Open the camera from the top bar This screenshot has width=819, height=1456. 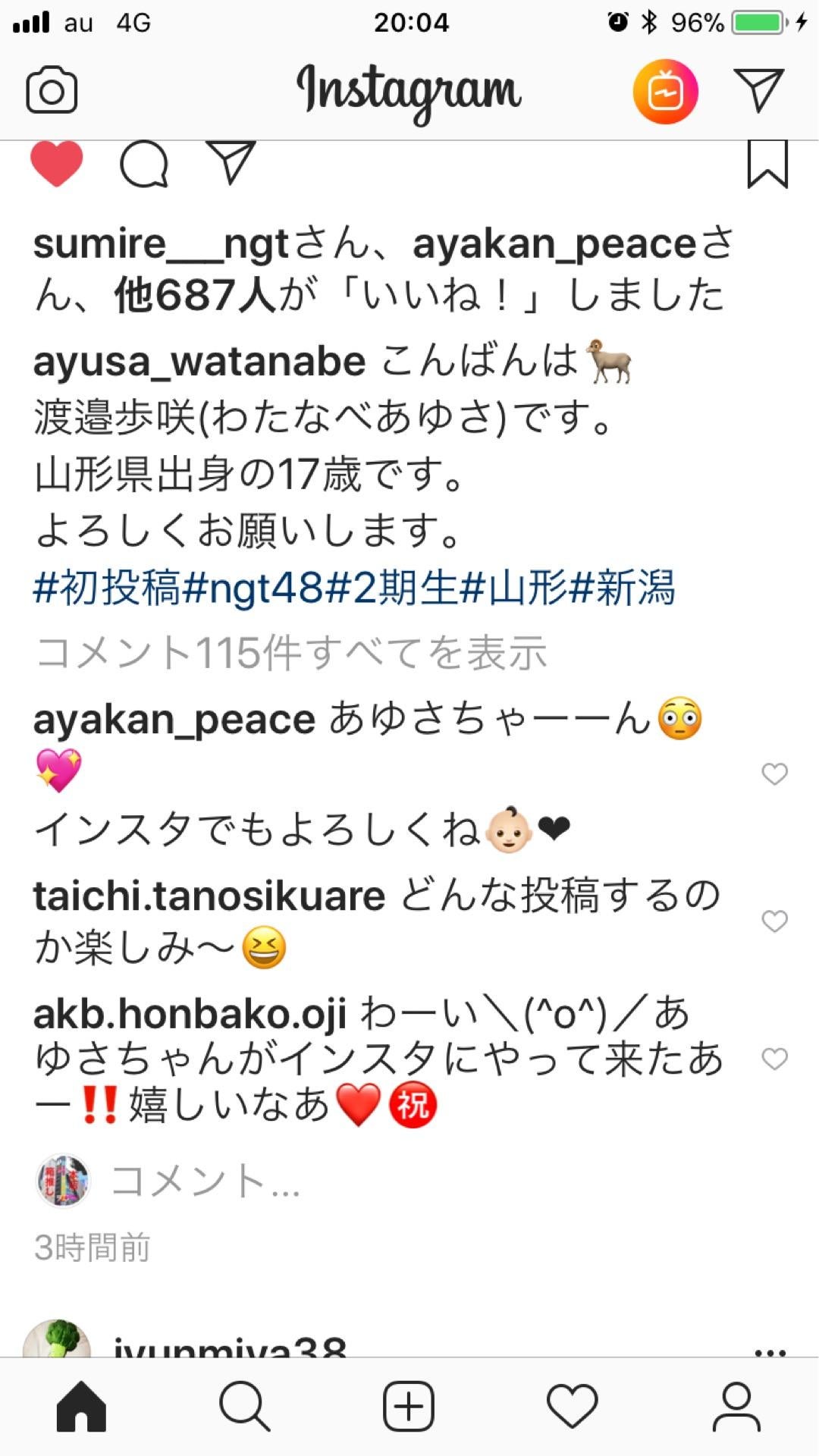[52, 92]
